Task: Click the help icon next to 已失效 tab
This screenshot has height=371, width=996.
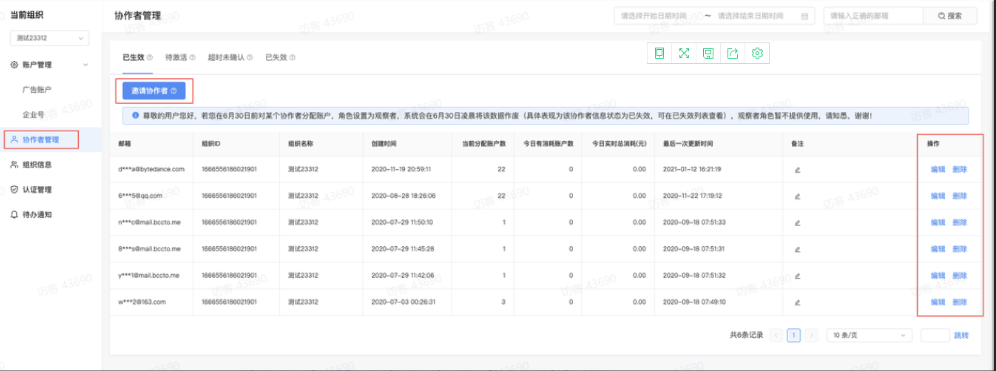Action: coord(292,57)
